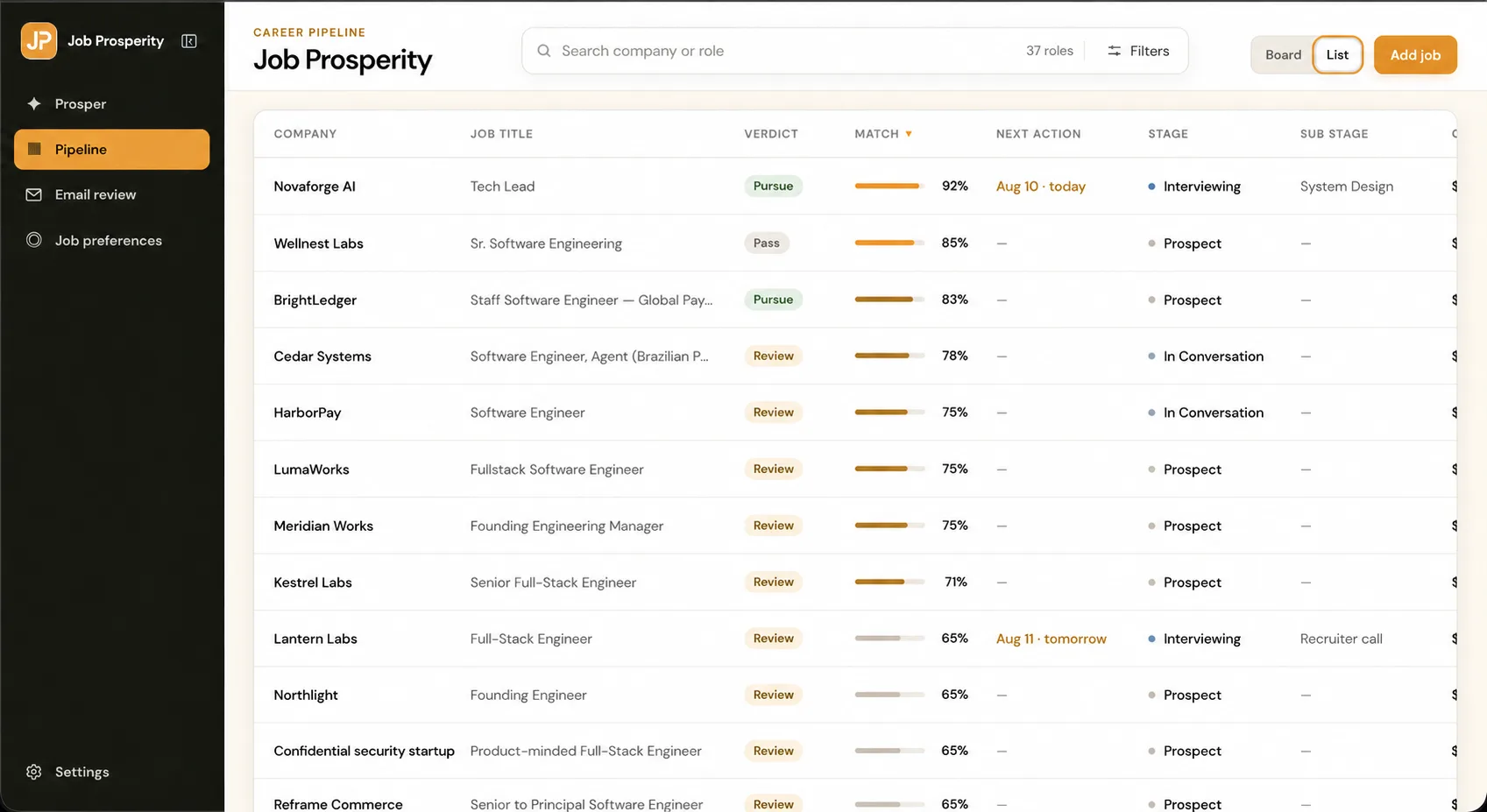
Task: Open Prosper in the sidebar
Action: 112,103
